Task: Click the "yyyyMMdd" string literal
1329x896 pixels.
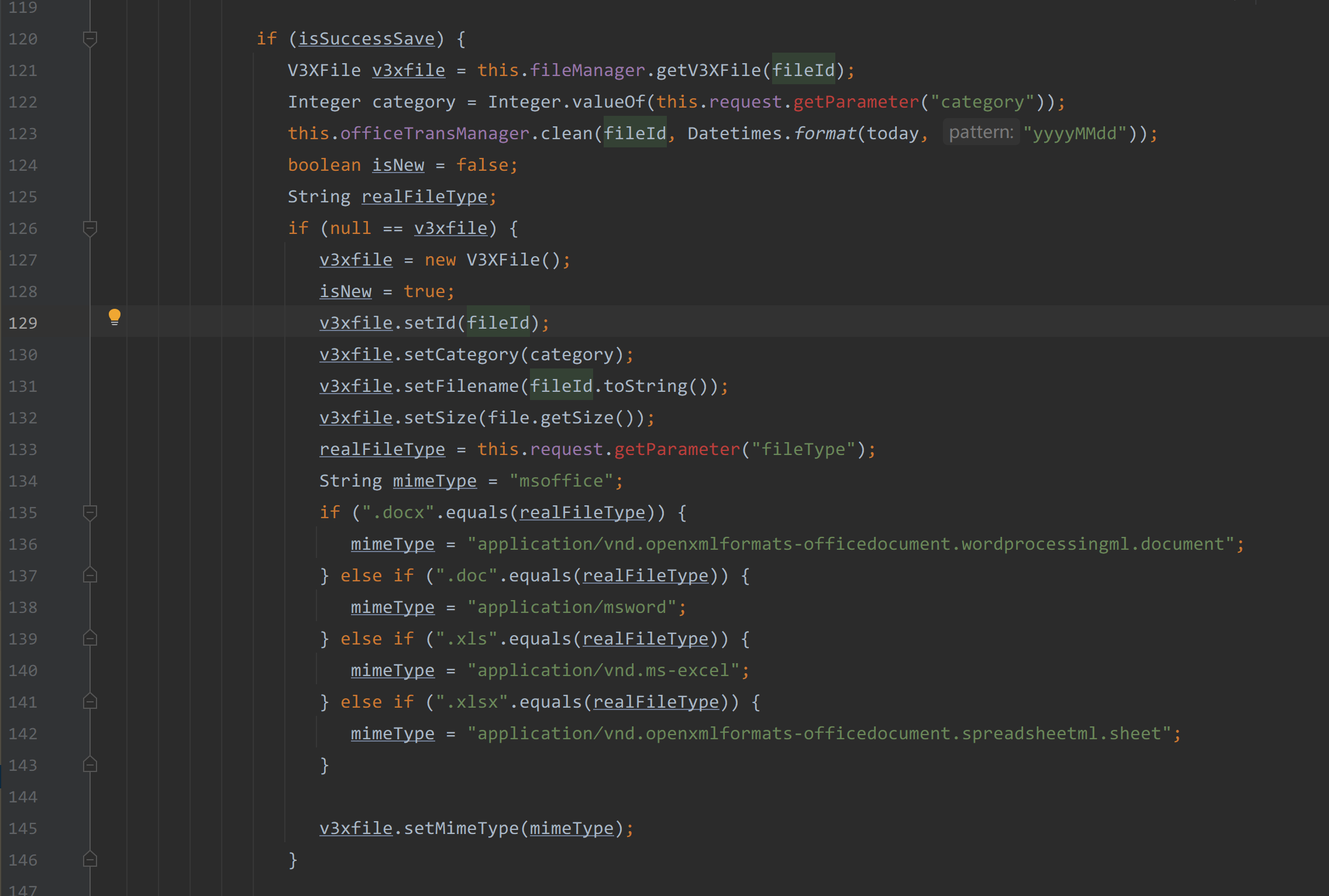Action: 1075,134
